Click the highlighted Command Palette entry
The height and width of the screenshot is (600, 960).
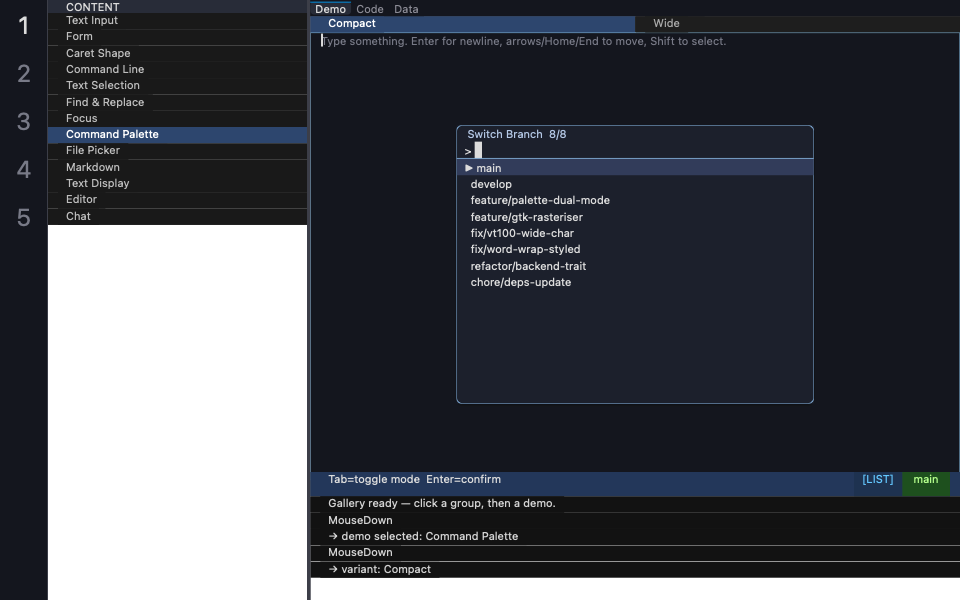[x=178, y=135]
